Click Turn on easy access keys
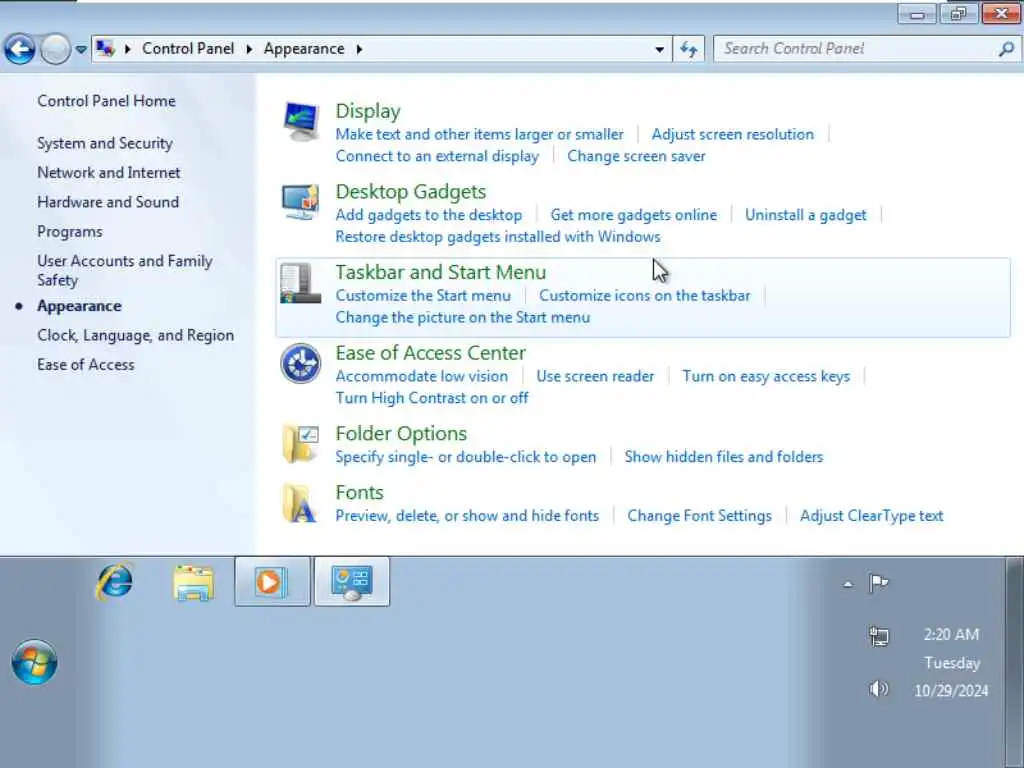The height and width of the screenshot is (768, 1024). click(x=767, y=377)
